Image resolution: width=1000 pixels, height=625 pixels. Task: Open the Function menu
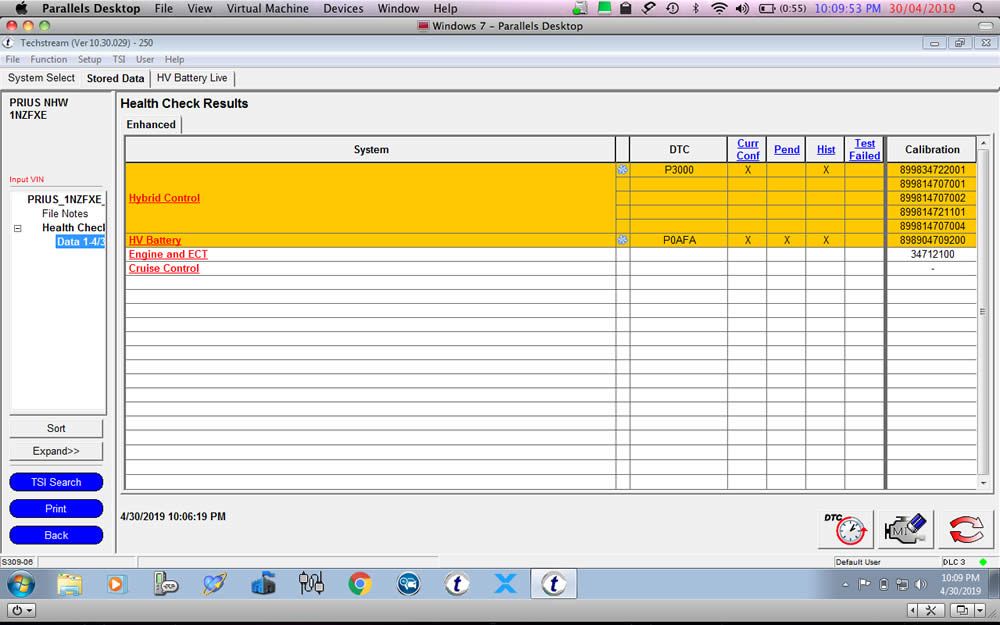[x=48, y=59]
